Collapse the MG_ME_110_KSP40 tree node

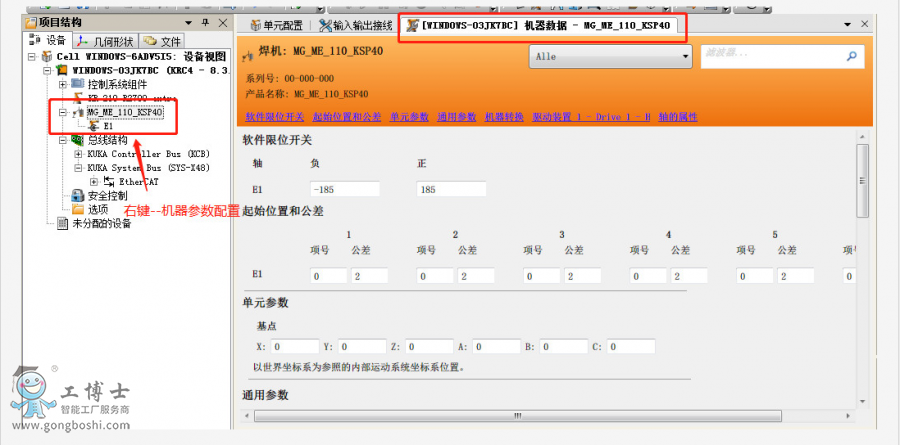click(x=63, y=112)
